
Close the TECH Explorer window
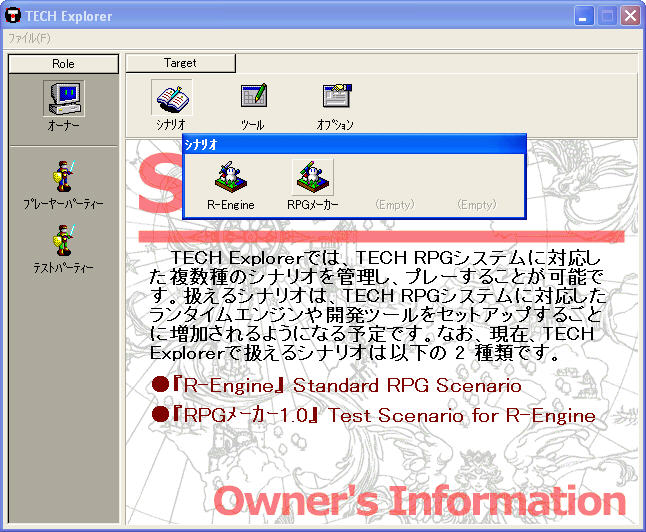point(629,16)
